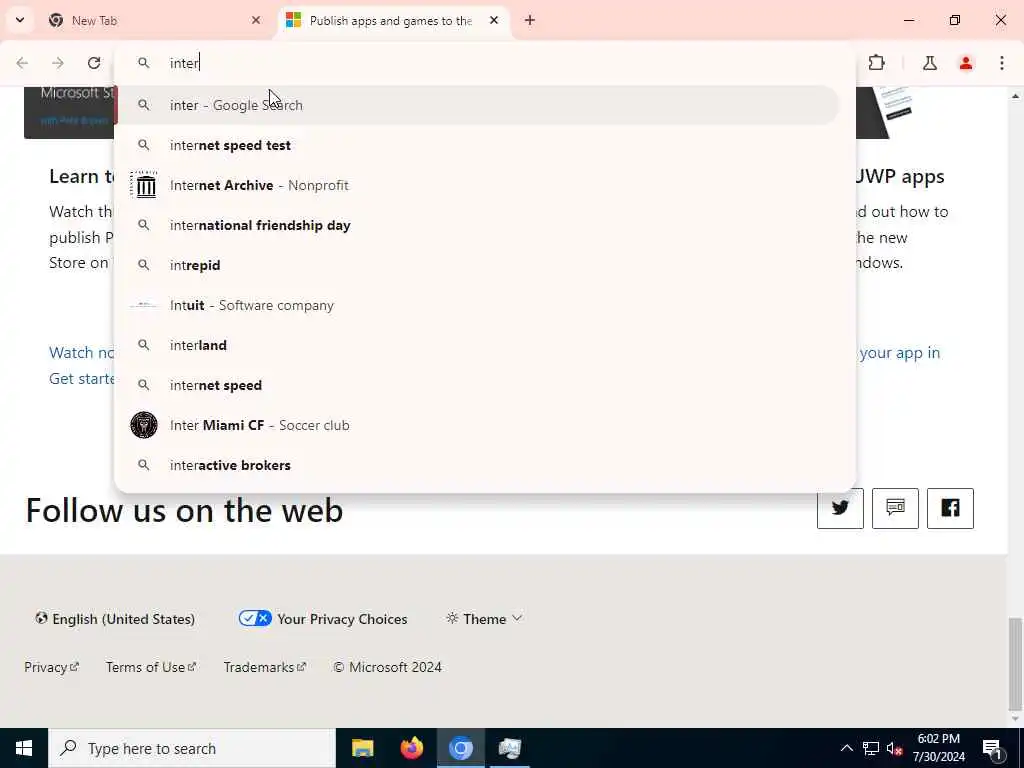The width and height of the screenshot is (1024, 768).
Task: Go back to previous page
Action: [22, 63]
